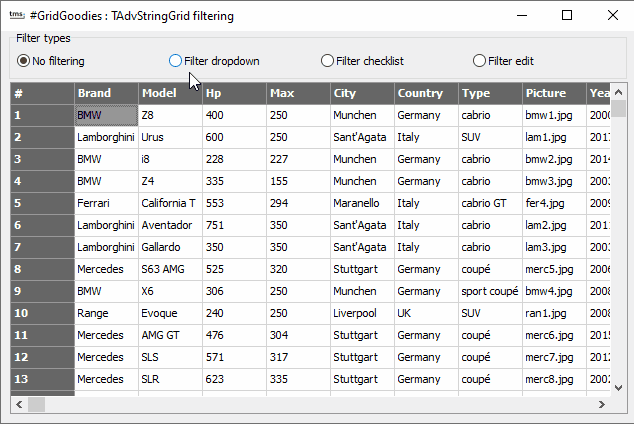The width and height of the screenshot is (634, 426).
Task: Select the AMG GT cell
Action: (170, 335)
